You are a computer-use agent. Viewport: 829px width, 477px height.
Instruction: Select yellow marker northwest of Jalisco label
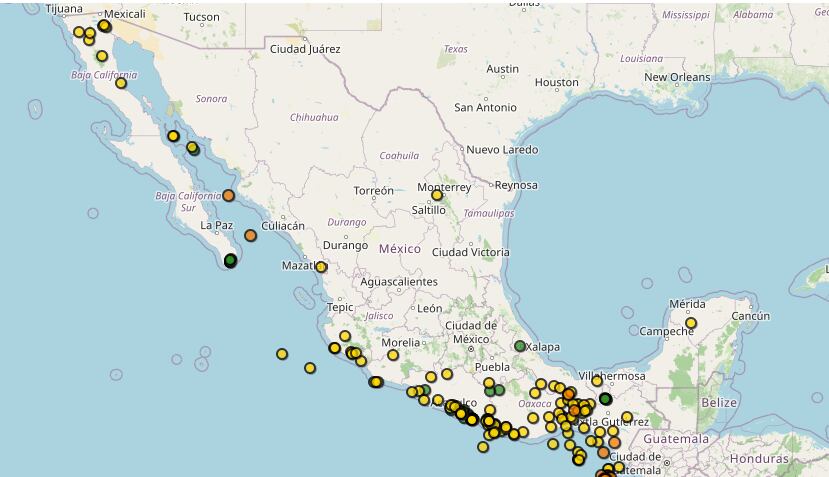click(x=345, y=336)
